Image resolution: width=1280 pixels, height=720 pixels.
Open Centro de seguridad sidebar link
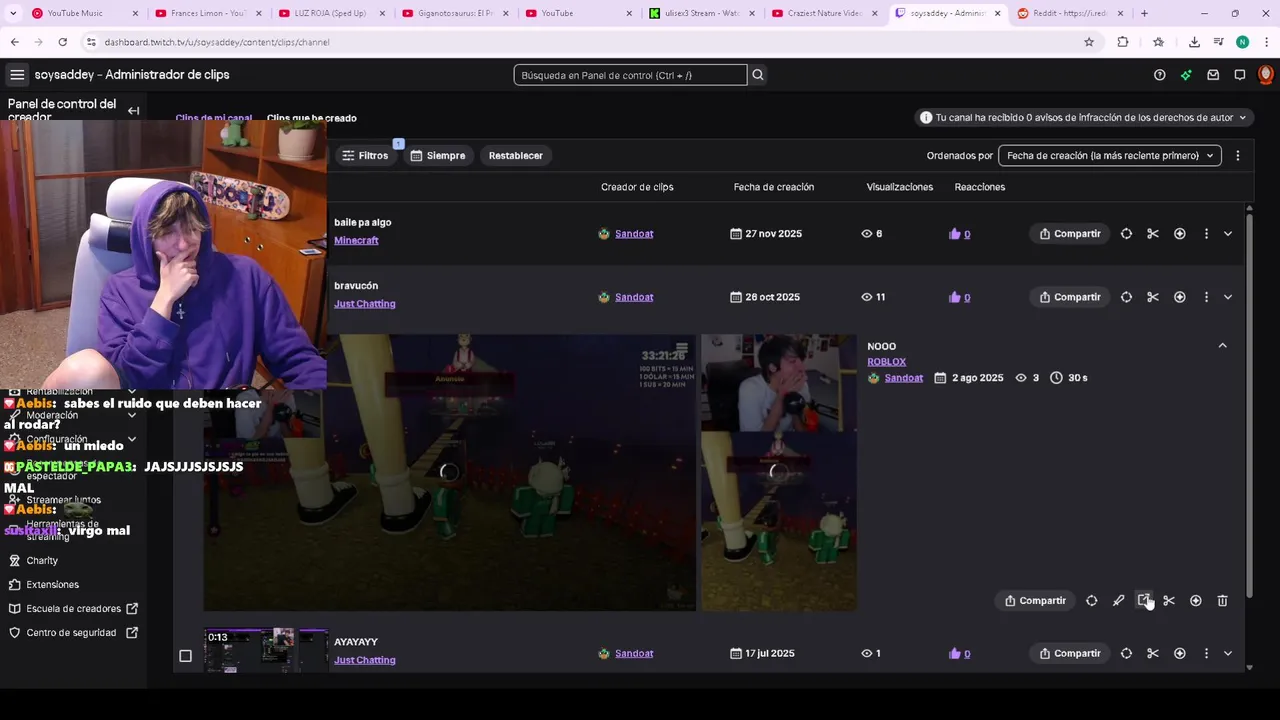coord(71,633)
